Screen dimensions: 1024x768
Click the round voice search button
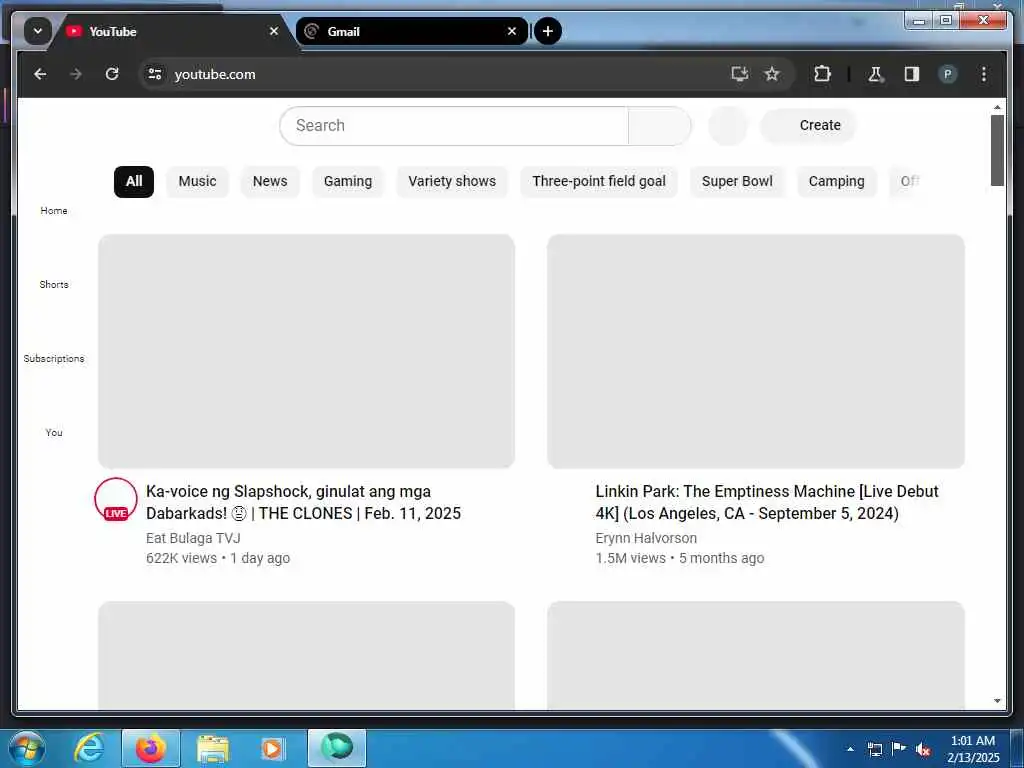[728, 125]
